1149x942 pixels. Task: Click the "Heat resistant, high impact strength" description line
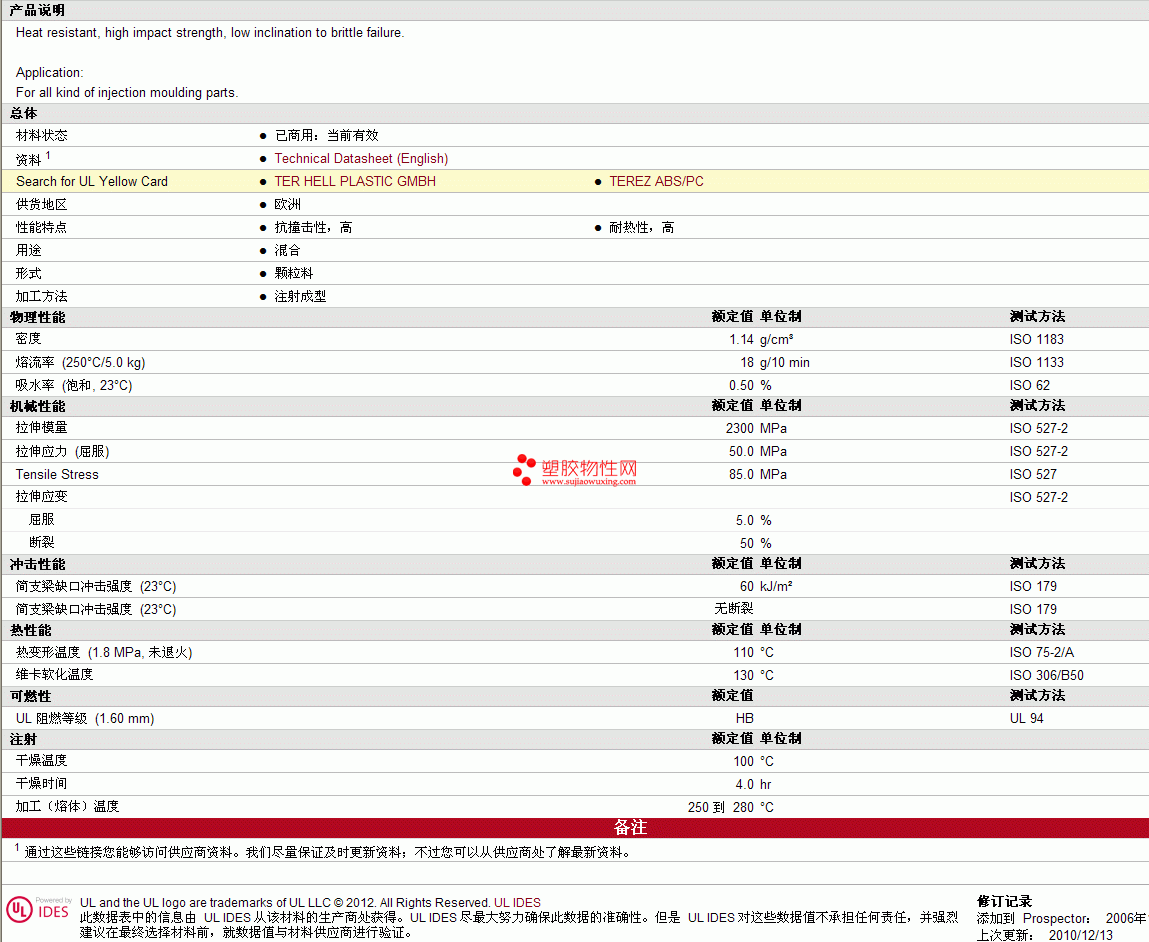[210, 32]
